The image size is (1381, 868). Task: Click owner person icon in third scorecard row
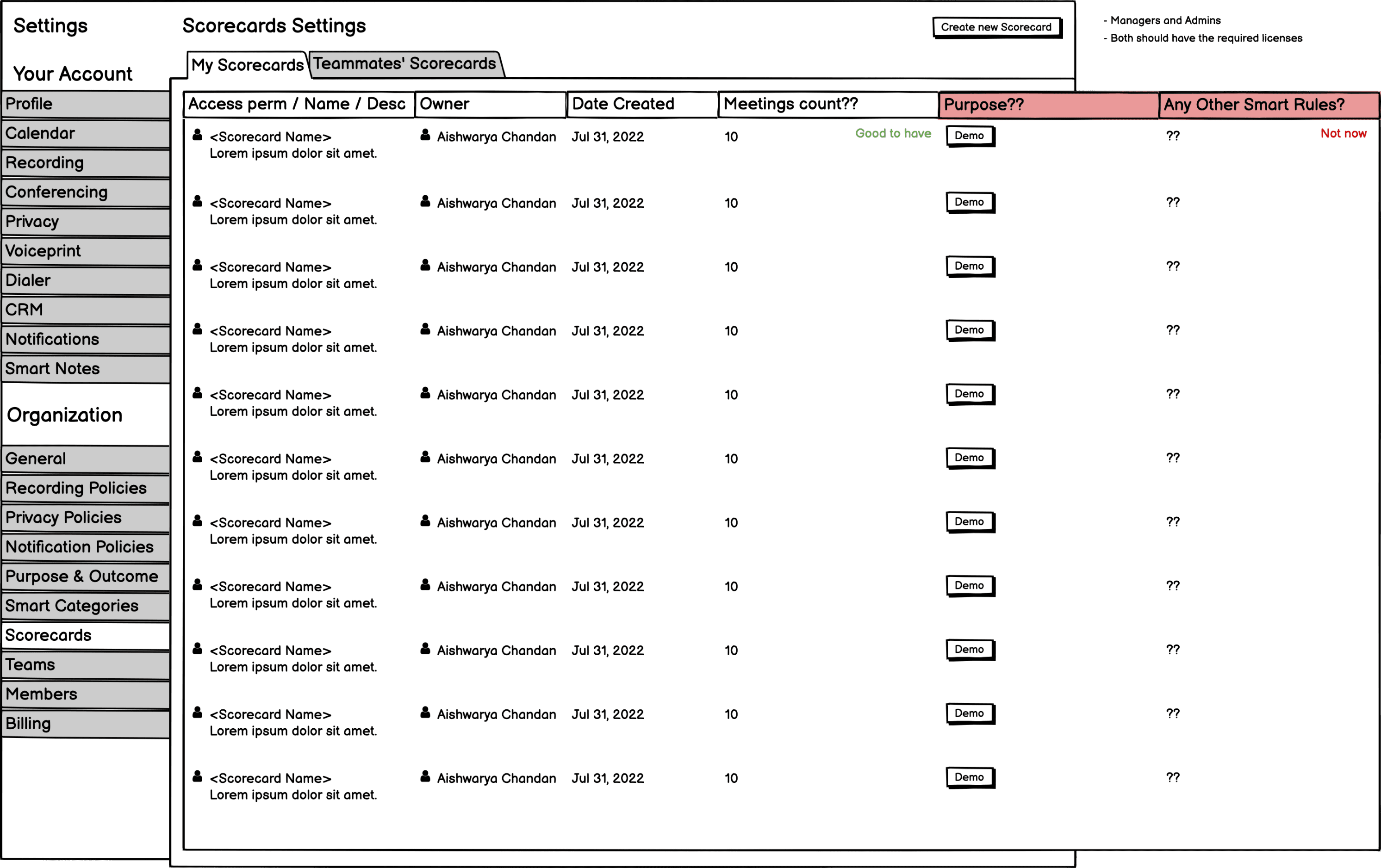[x=425, y=265]
